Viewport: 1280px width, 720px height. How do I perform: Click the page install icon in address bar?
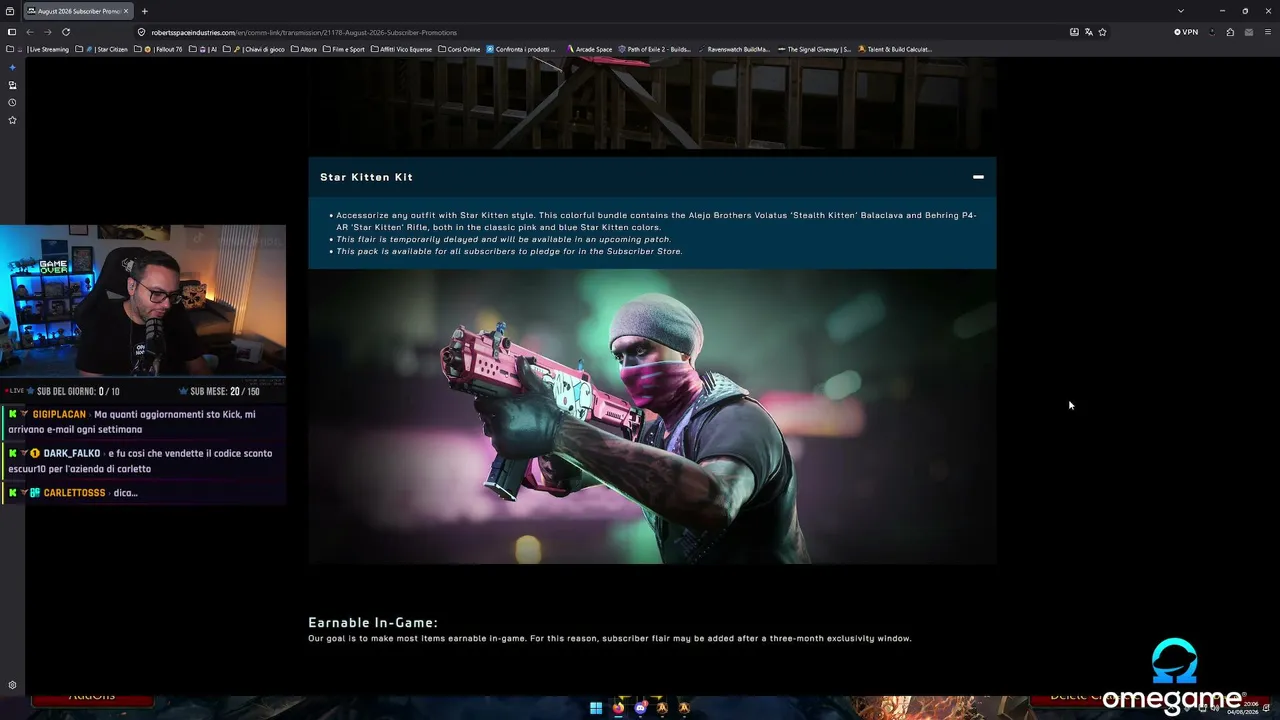point(1074,32)
